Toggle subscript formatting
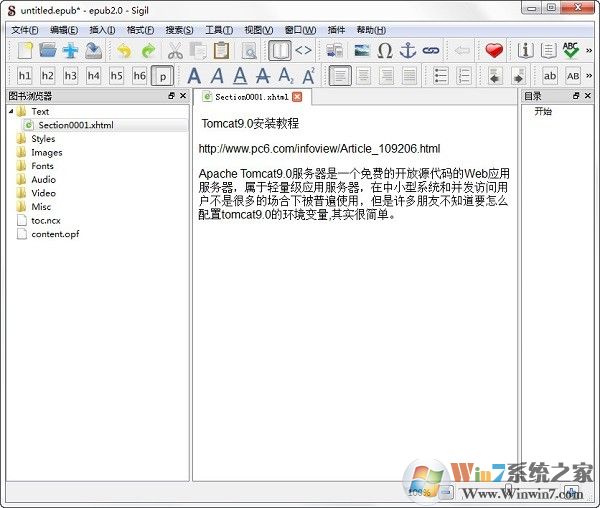Viewport: 600px width, 508px height. click(x=286, y=76)
